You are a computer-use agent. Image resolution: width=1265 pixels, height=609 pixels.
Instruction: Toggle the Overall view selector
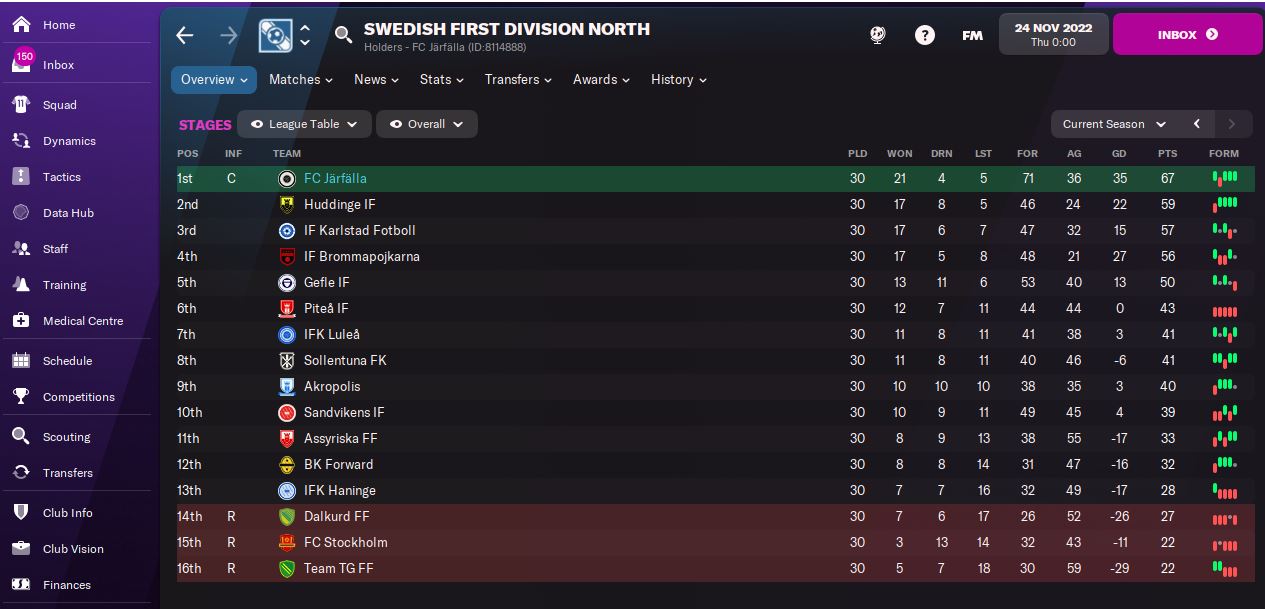click(427, 124)
